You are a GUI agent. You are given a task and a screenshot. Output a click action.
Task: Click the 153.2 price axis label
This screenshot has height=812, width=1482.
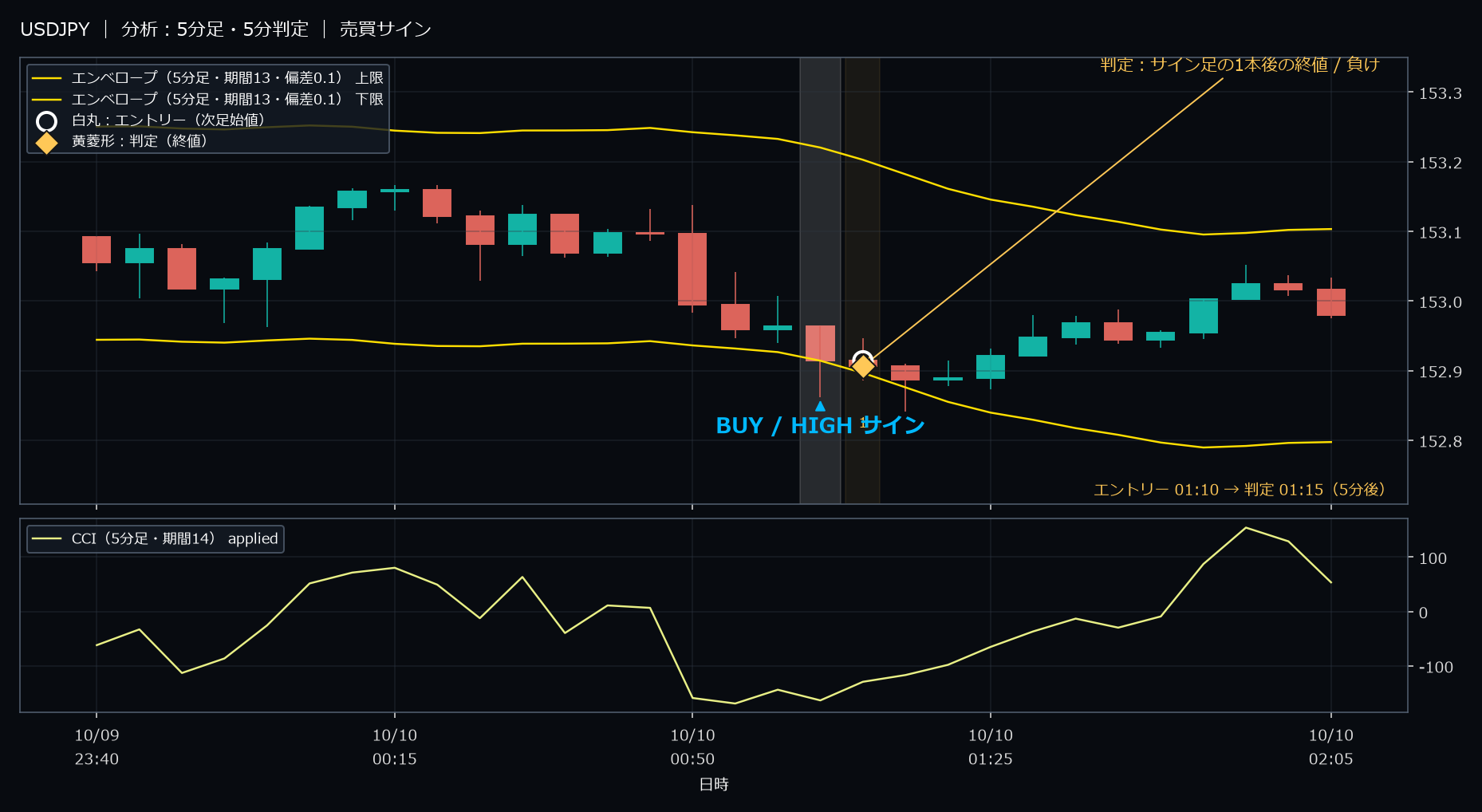click(x=1441, y=163)
